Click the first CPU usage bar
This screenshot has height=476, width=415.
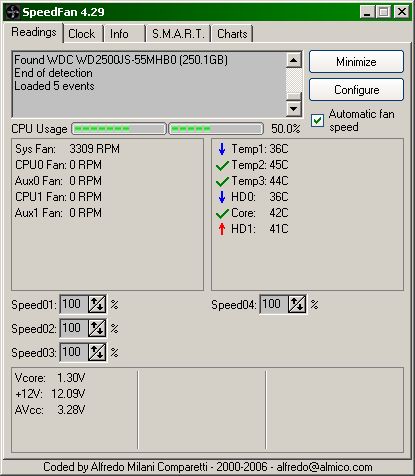(119, 129)
